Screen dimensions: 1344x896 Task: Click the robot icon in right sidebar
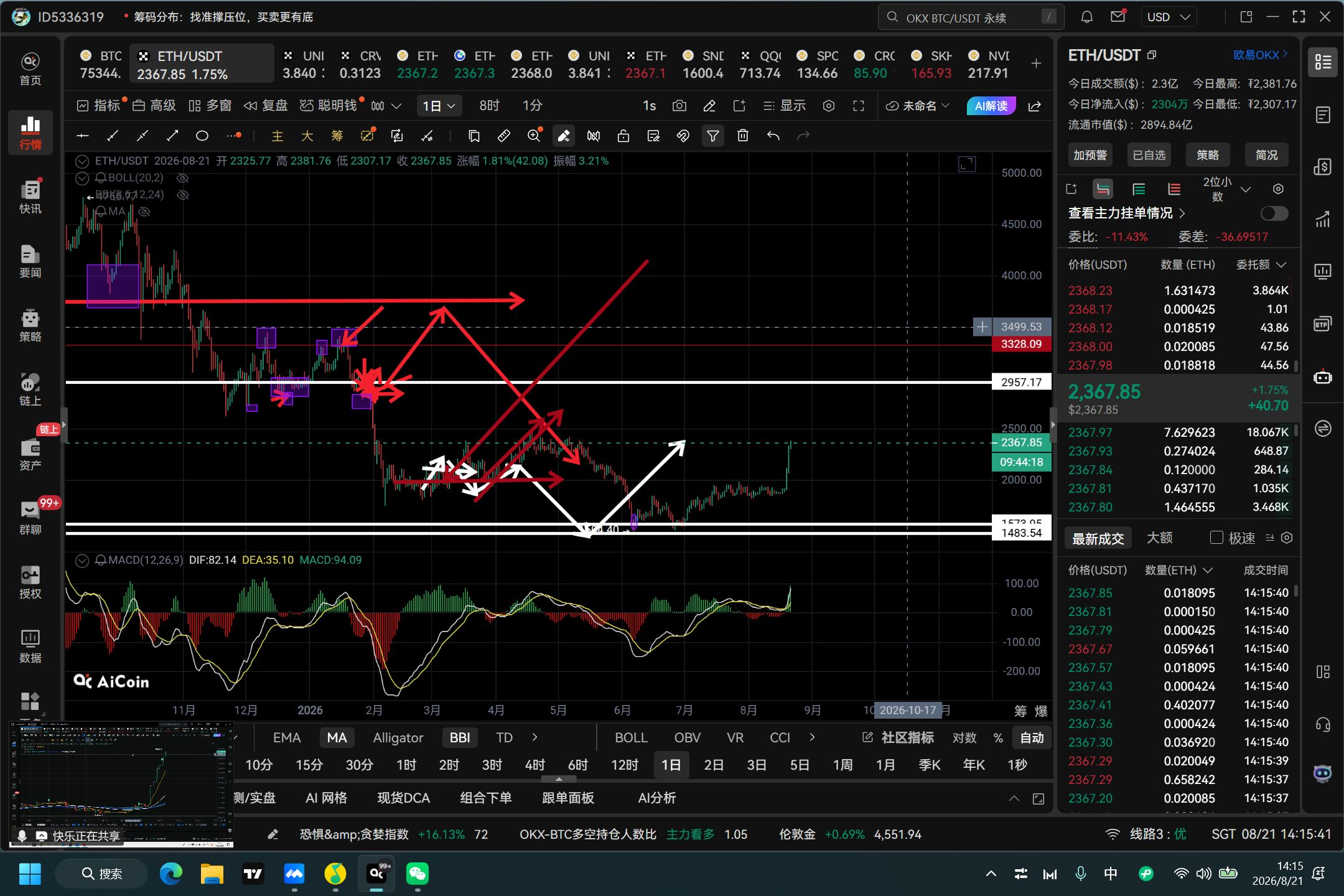(x=1323, y=377)
